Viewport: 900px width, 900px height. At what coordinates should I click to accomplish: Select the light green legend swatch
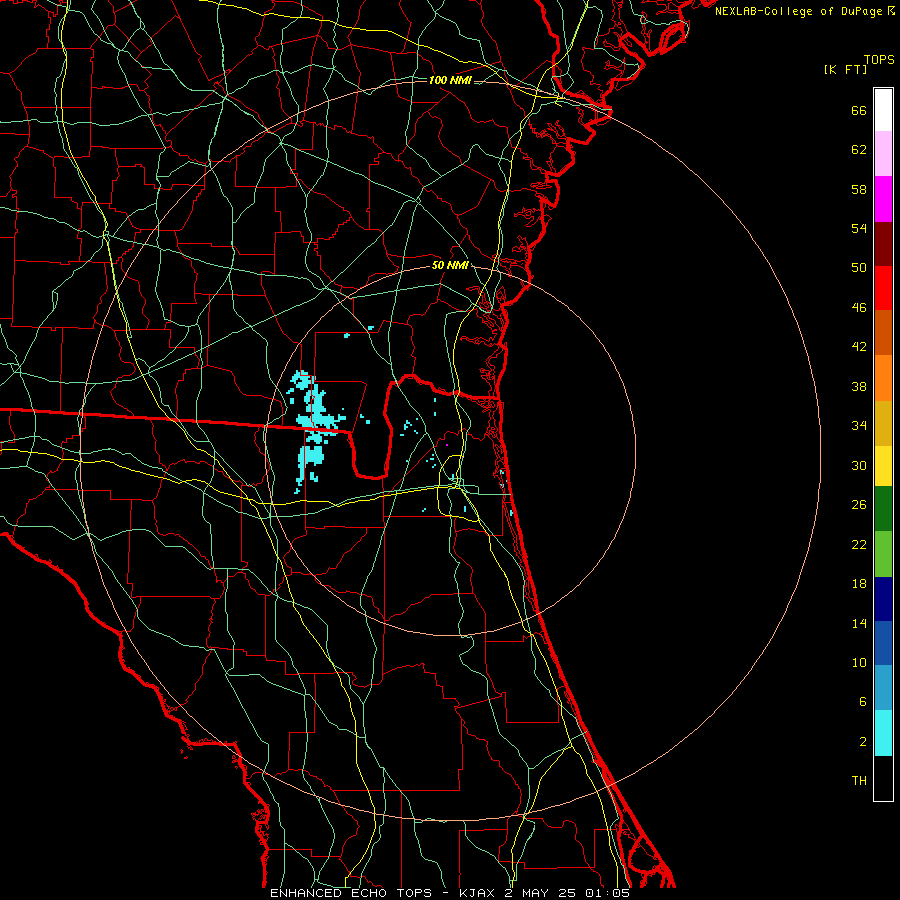pyautogui.click(x=883, y=554)
